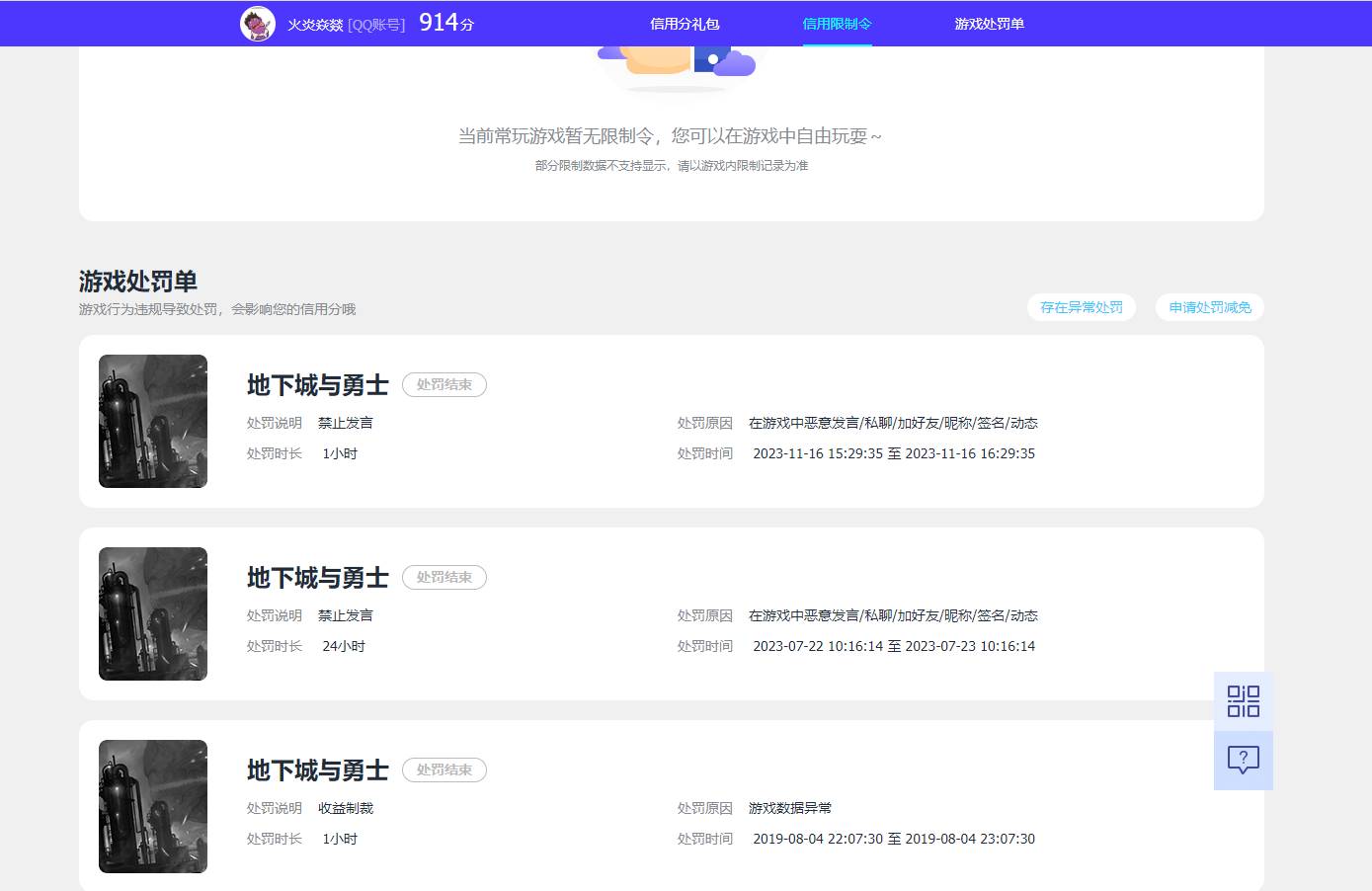Click the QQ账号 label next to the username
This screenshot has height=891, width=1372.
(377, 23)
